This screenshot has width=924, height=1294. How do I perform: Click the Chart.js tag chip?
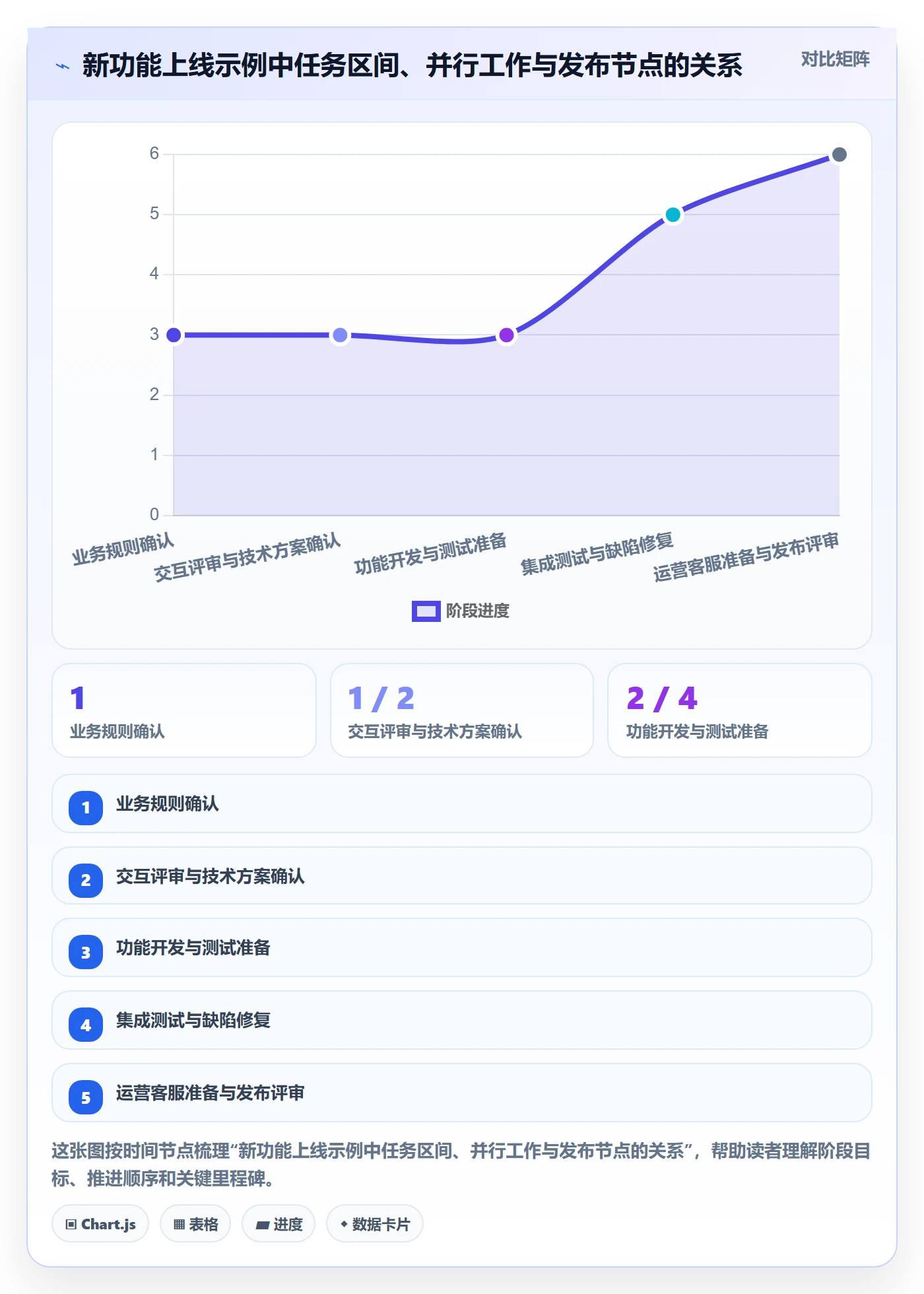[100, 1224]
